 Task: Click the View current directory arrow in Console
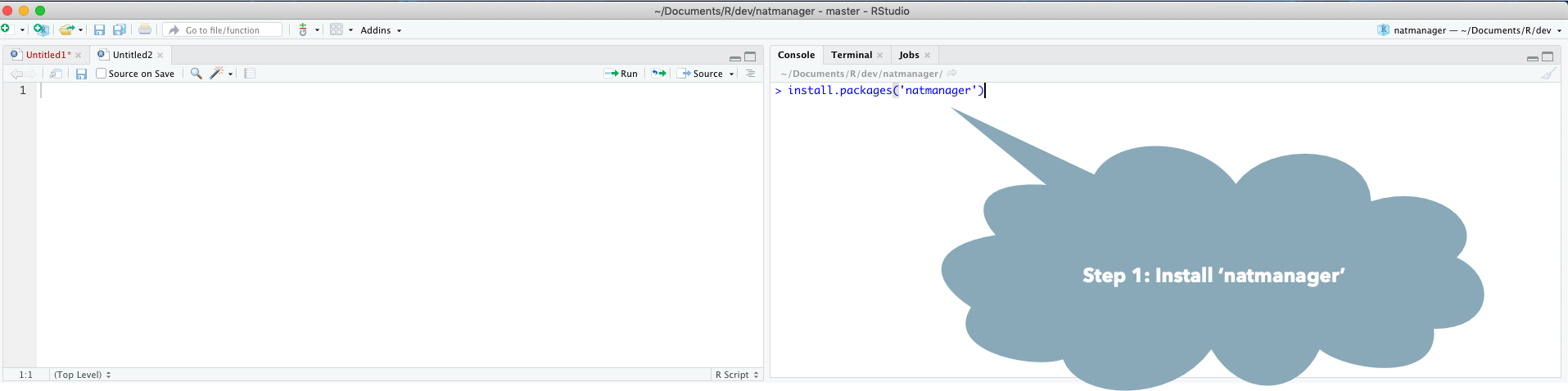coord(951,74)
